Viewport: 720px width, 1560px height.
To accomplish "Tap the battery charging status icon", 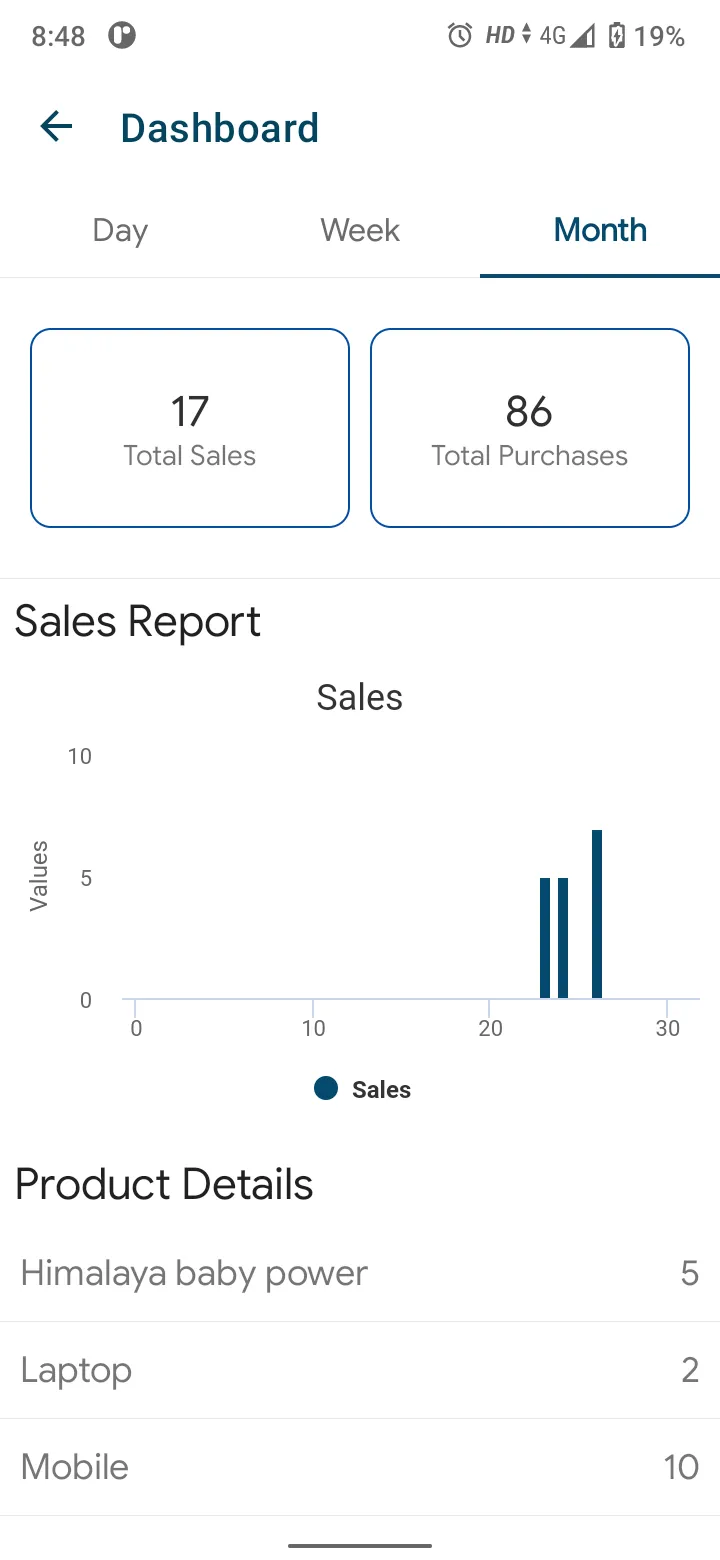I will (x=617, y=36).
